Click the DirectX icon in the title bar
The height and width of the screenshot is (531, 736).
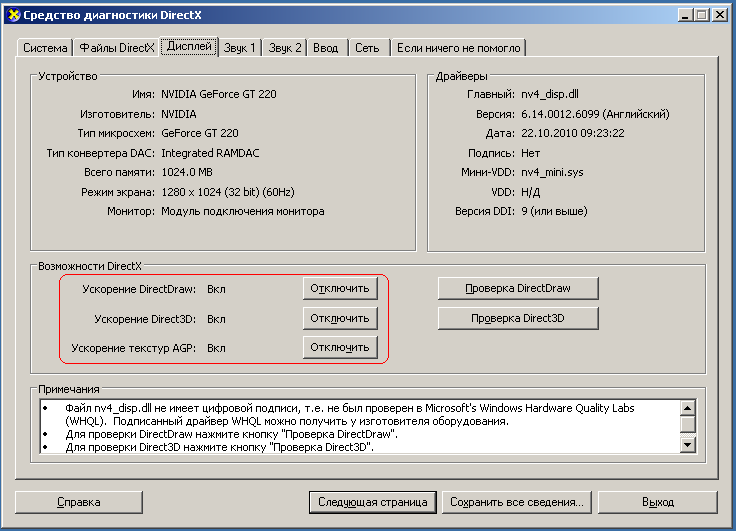14,15
